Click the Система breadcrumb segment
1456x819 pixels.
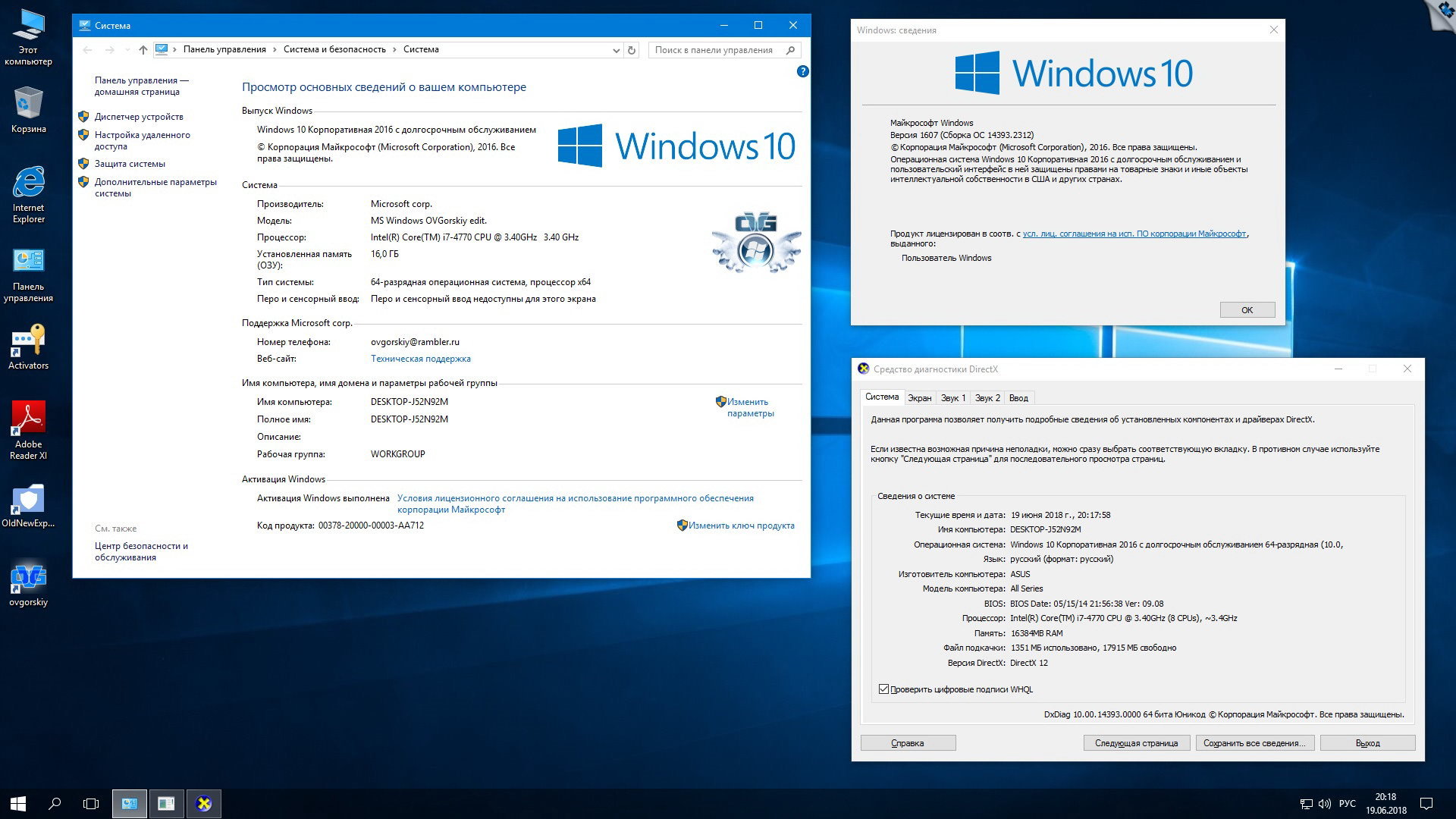[421, 49]
